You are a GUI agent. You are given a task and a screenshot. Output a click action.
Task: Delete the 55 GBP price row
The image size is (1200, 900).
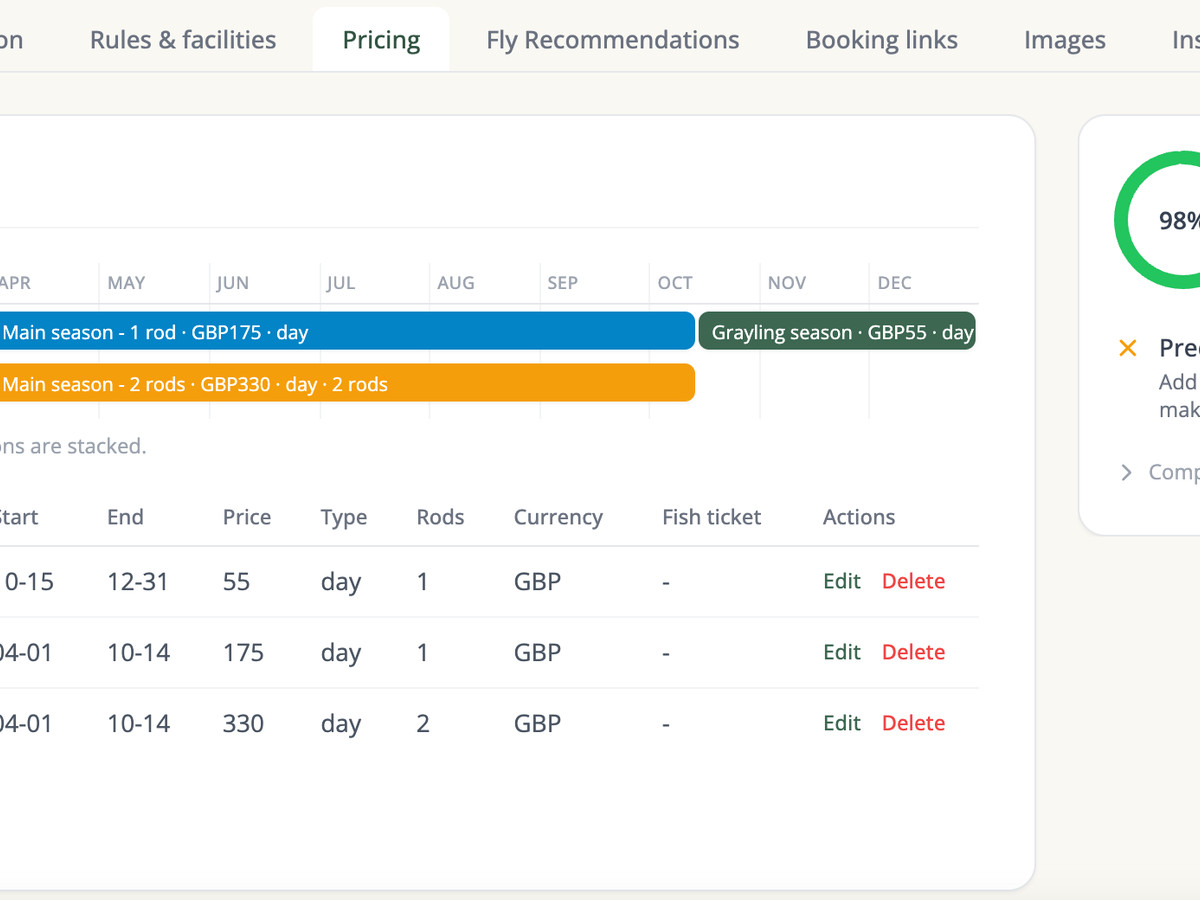tap(913, 581)
